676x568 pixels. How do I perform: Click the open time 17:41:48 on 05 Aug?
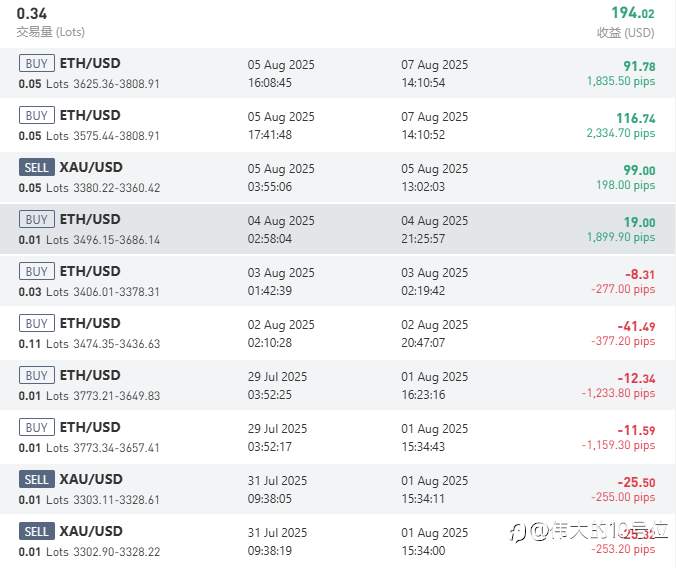click(x=270, y=134)
